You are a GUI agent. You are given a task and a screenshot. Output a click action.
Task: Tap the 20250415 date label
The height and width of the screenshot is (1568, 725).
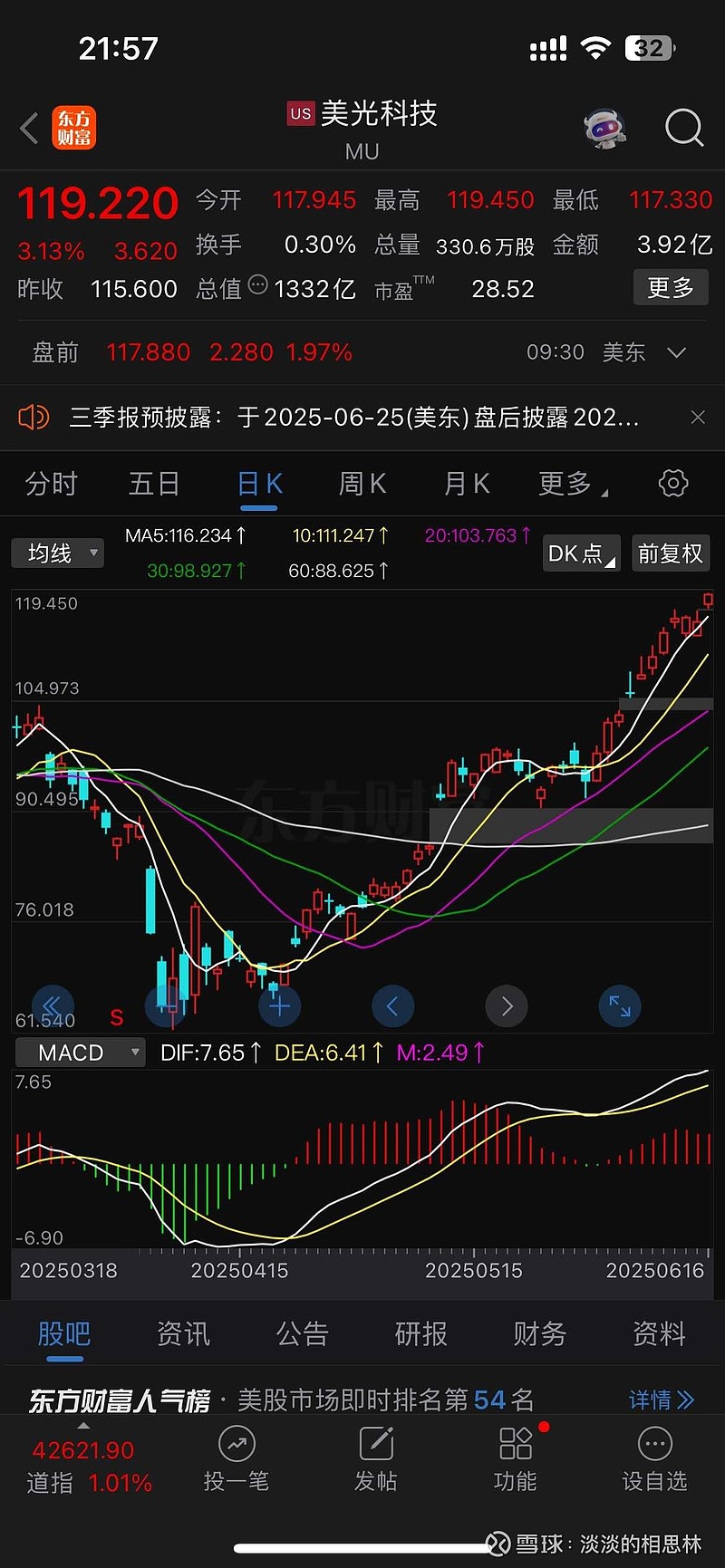(x=239, y=1271)
